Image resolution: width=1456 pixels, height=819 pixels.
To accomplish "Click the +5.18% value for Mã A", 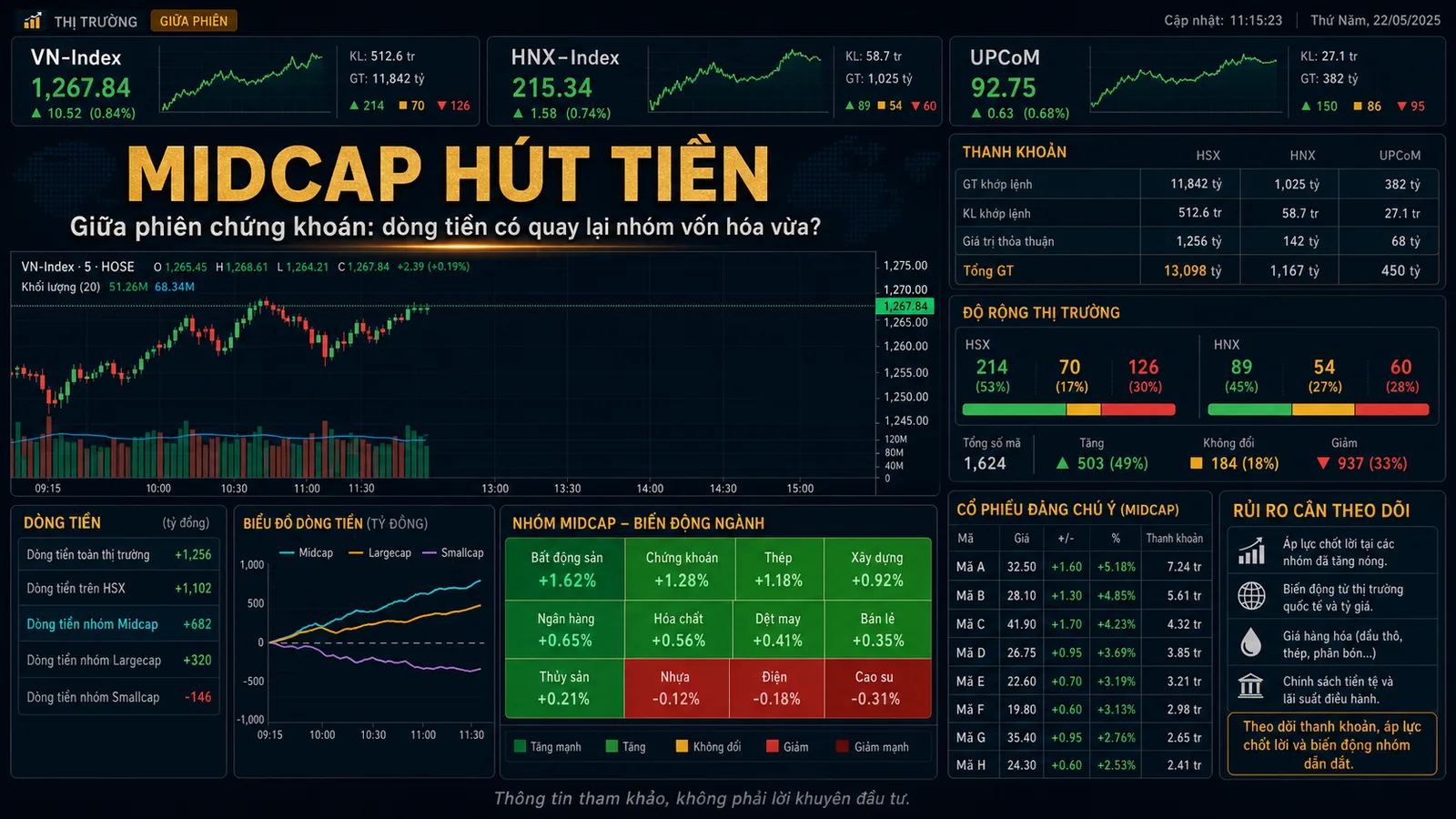I will tap(1117, 566).
